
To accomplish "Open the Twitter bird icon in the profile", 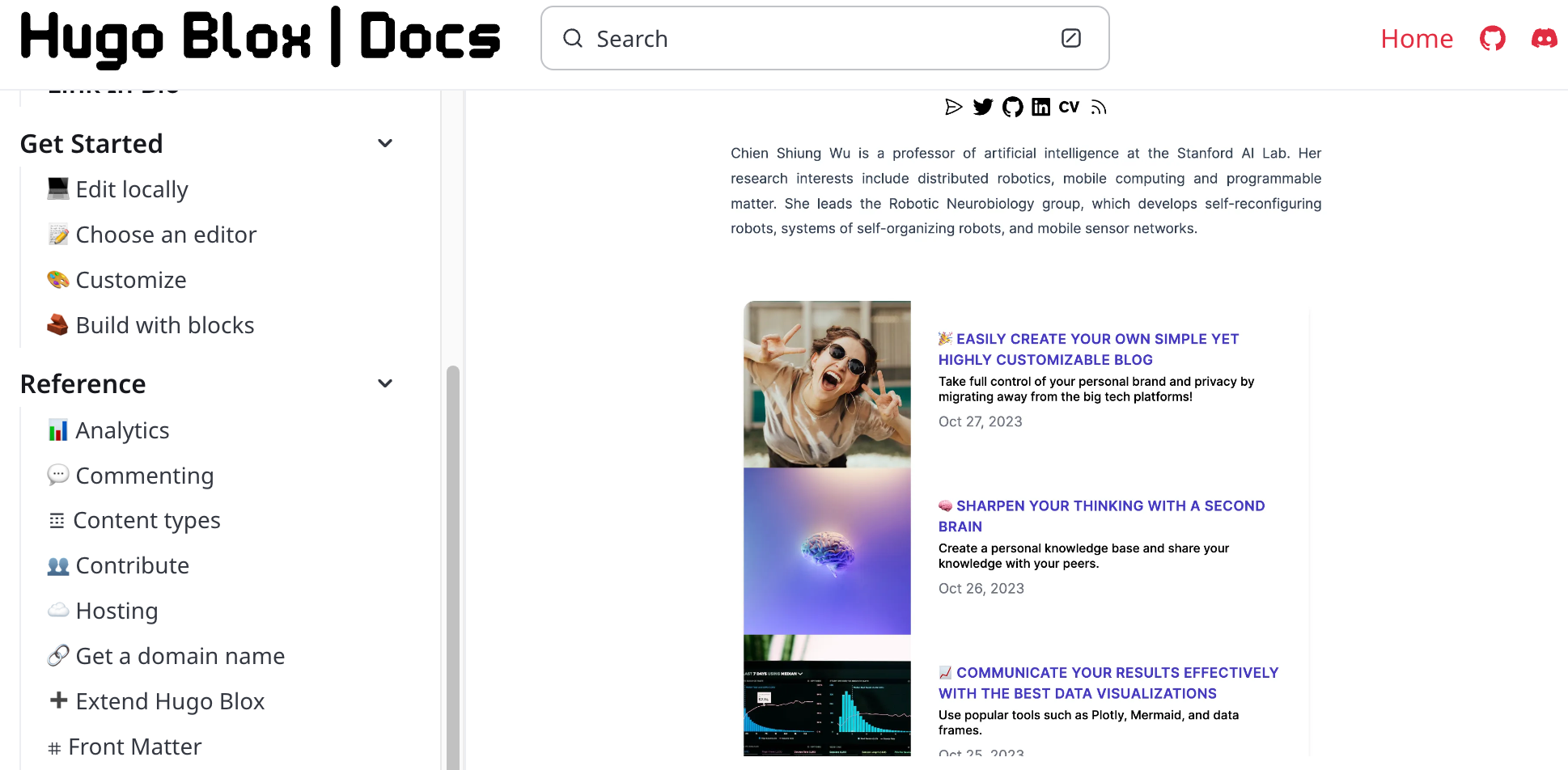I will coord(982,107).
